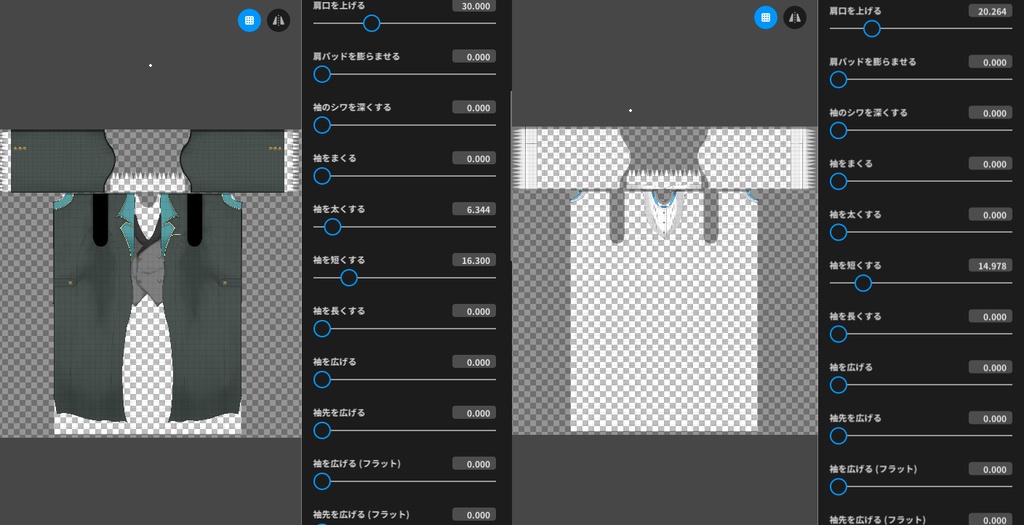
Task: Select 肩パッドを膨らませる value field in green coat panel
Action: [x=474, y=56]
